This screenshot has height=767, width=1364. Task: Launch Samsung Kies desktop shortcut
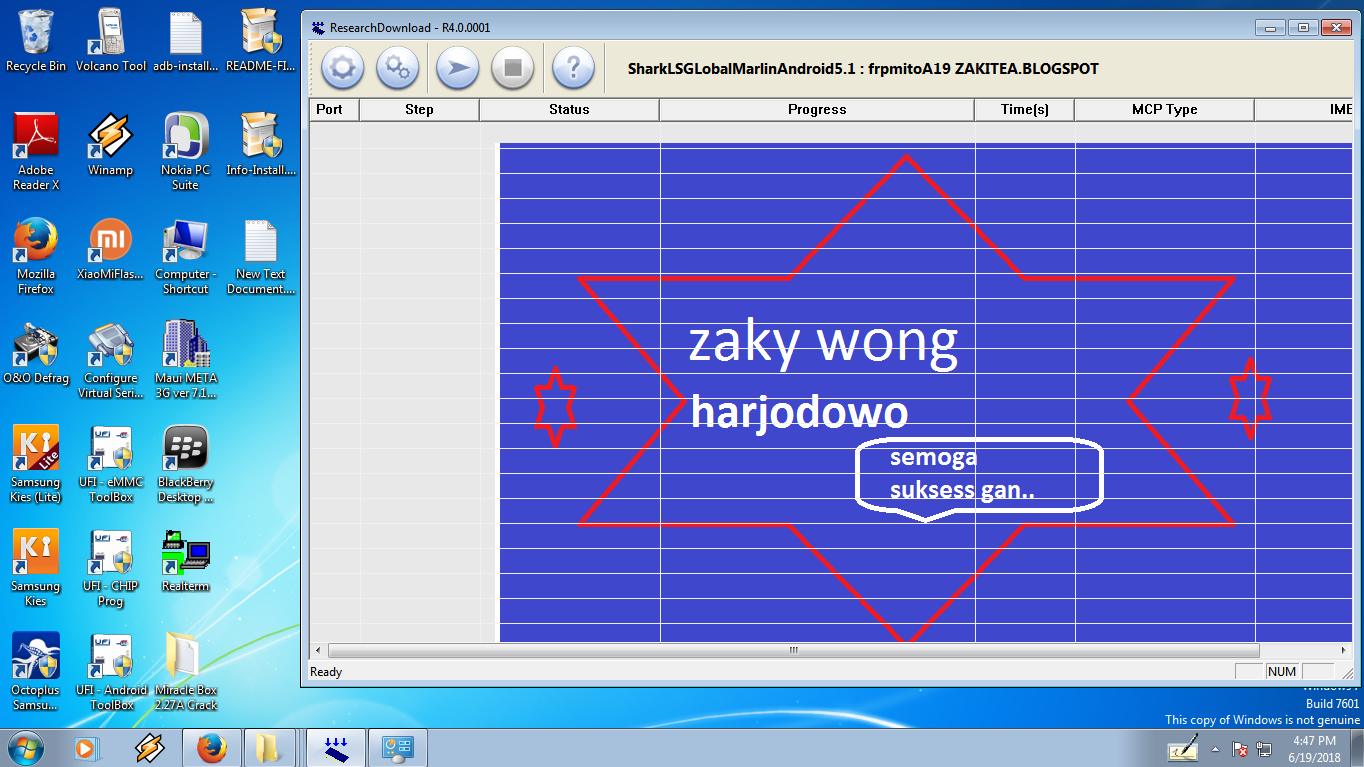click(36, 567)
